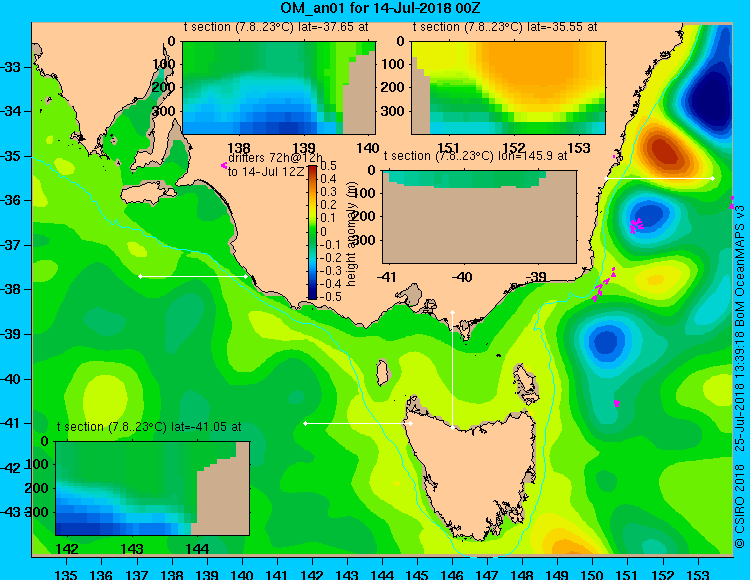Open the lon=145.9 temperature section inset

[x=479, y=217]
